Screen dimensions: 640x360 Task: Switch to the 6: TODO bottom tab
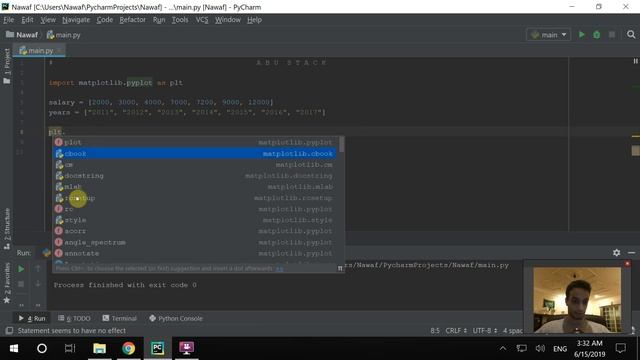pyautogui.click(x=74, y=318)
